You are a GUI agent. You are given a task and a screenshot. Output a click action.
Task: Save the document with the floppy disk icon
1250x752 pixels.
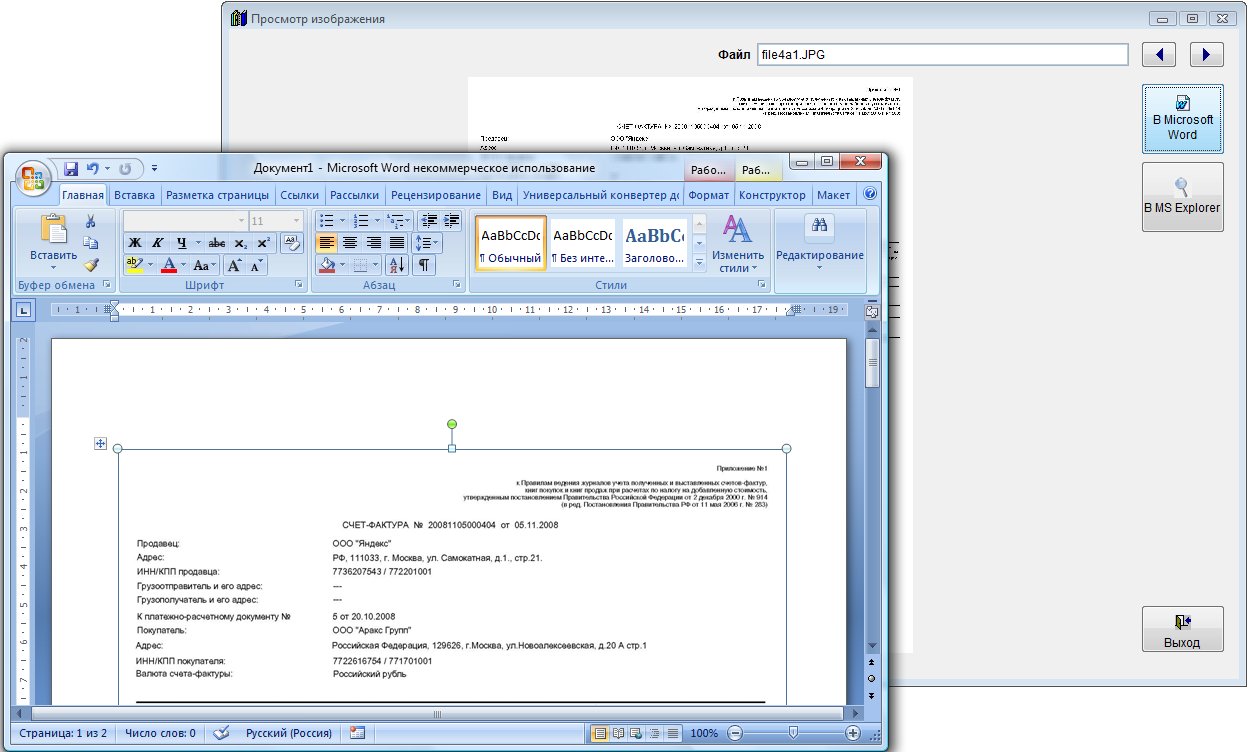point(71,168)
